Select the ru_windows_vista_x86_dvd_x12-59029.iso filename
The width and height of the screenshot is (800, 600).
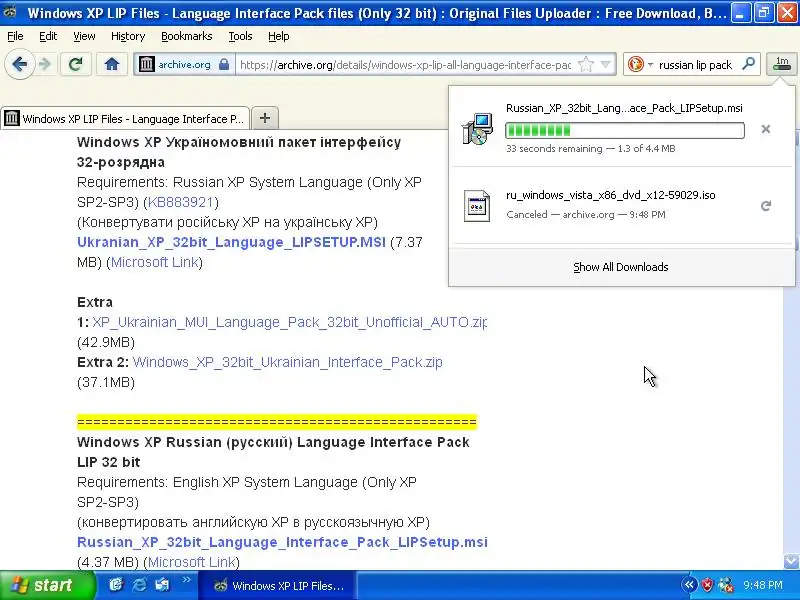pyautogui.click(x=610, y=195)
